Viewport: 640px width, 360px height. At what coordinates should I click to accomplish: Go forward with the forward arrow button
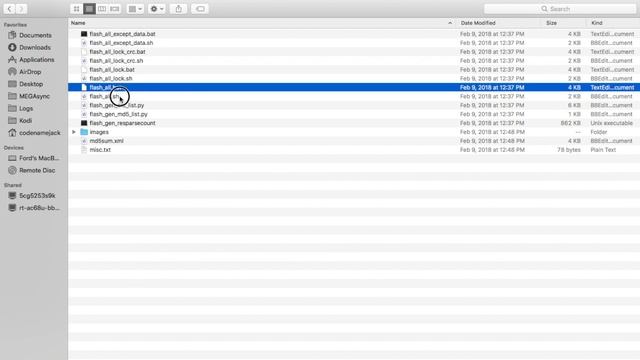point(21,9)
